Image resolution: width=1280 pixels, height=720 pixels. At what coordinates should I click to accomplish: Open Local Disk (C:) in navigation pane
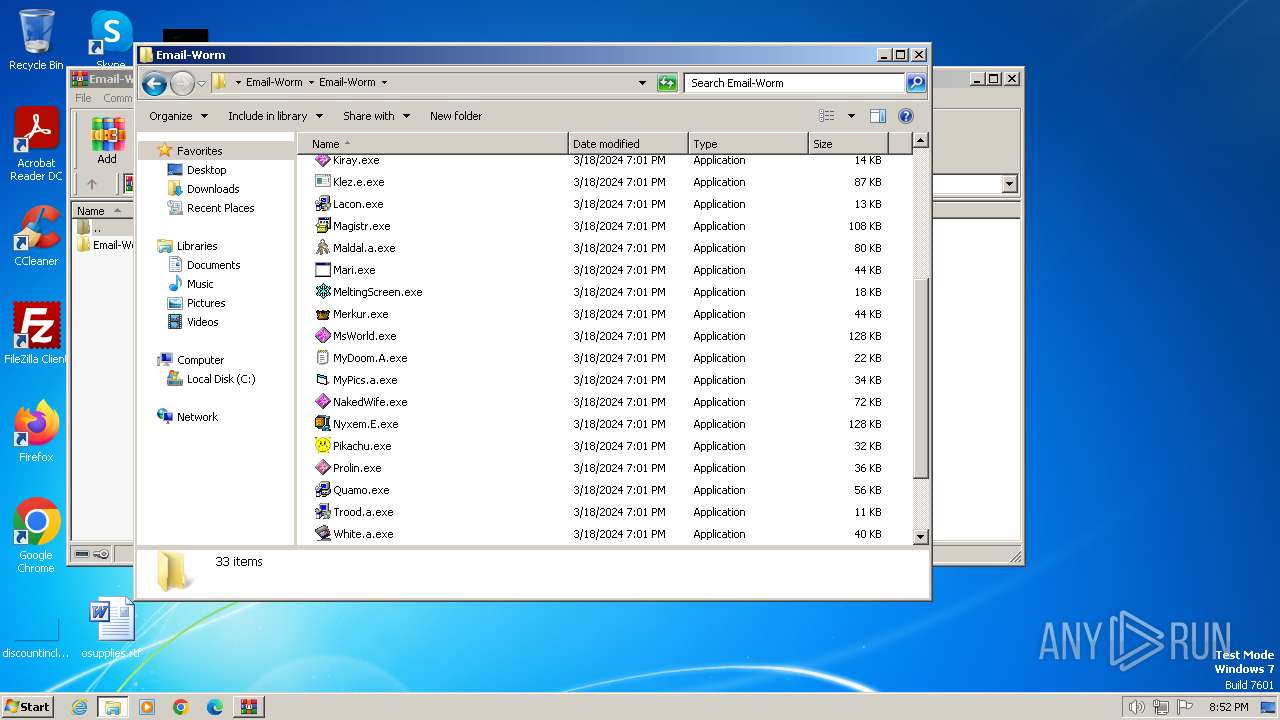pos(221,379)
